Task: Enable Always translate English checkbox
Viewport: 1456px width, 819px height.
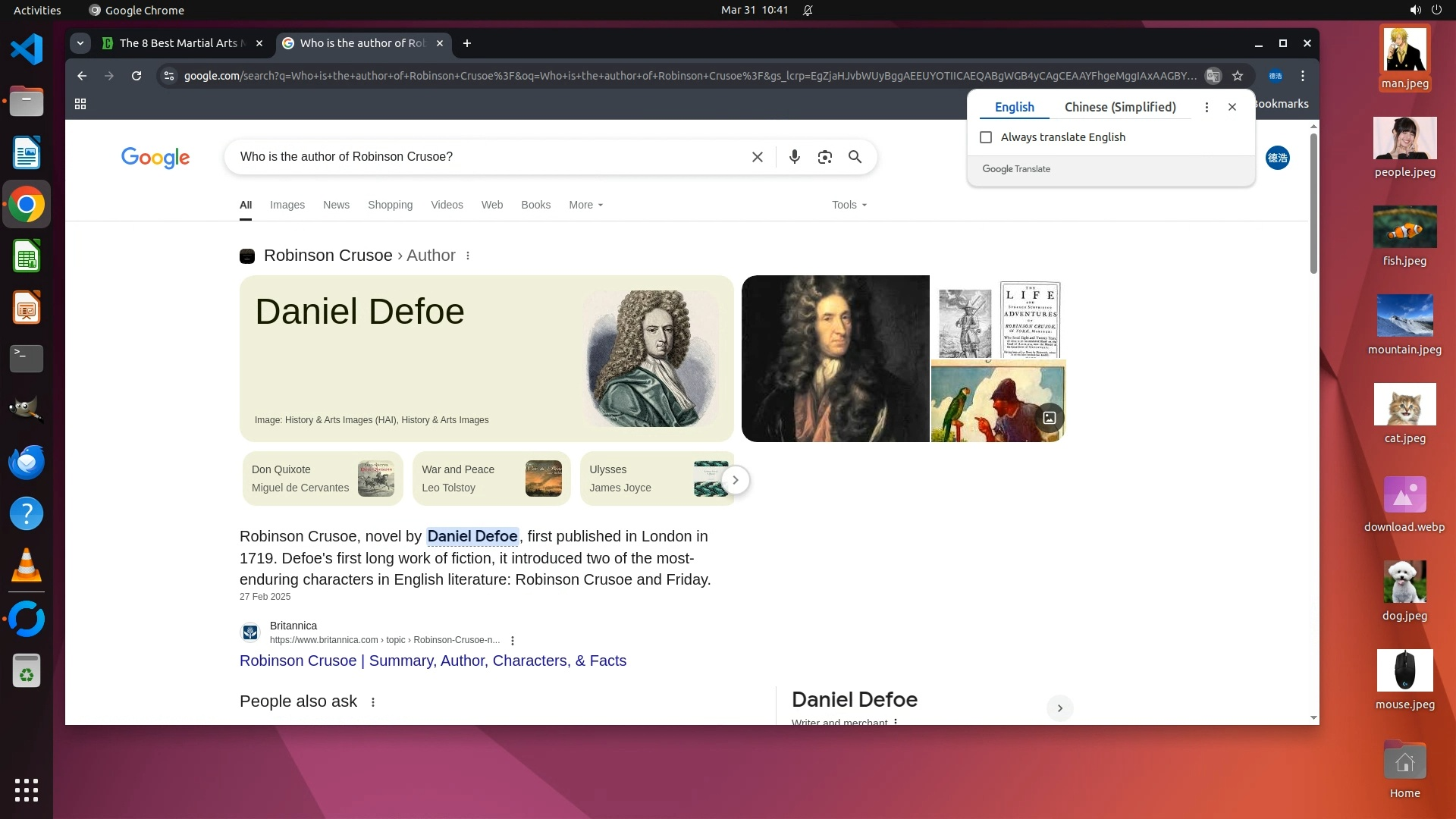Action: 986,137
